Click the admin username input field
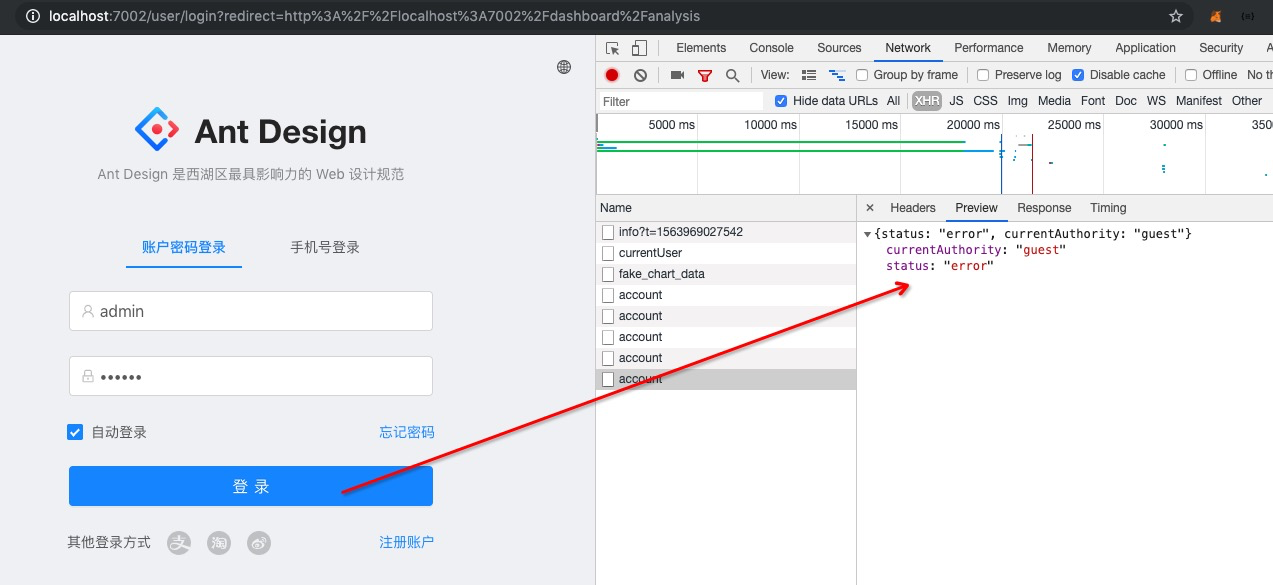 [x=251, y=311]
